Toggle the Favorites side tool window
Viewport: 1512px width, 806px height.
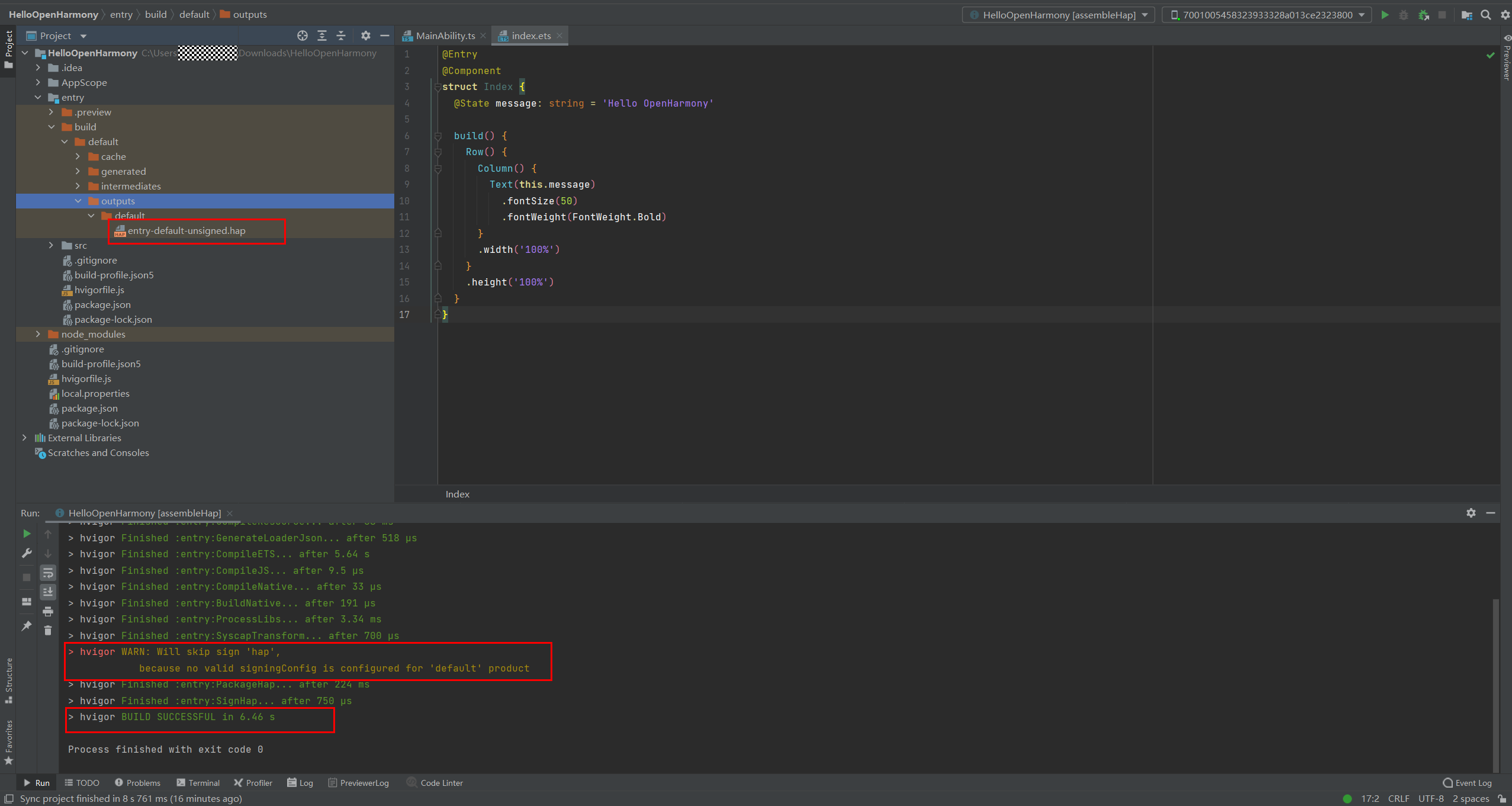pos(8,741)
